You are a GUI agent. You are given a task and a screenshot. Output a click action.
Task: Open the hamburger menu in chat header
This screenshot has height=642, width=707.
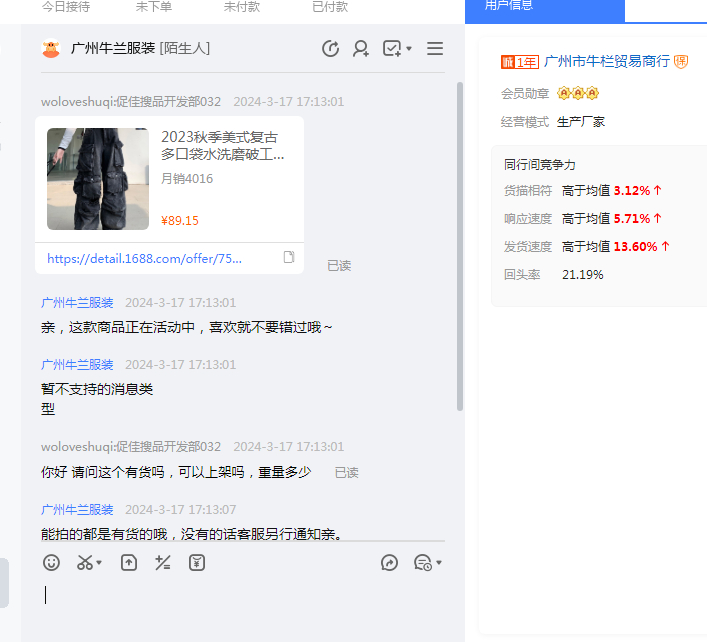point(435,48)
